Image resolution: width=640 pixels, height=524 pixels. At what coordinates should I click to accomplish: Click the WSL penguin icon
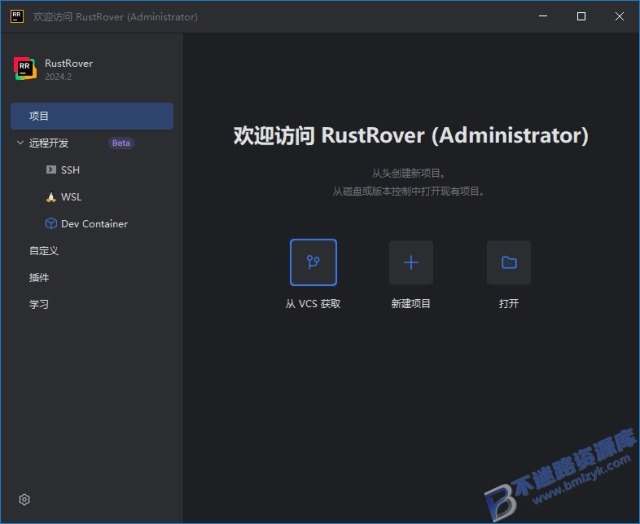tap(51, 197)
